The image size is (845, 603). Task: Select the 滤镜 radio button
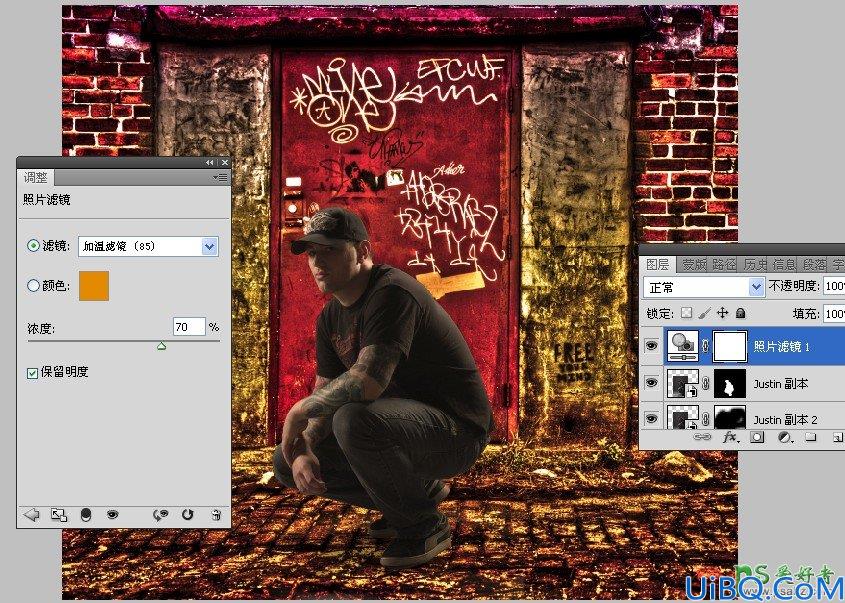pyautogui.click(x=33, y=246)
